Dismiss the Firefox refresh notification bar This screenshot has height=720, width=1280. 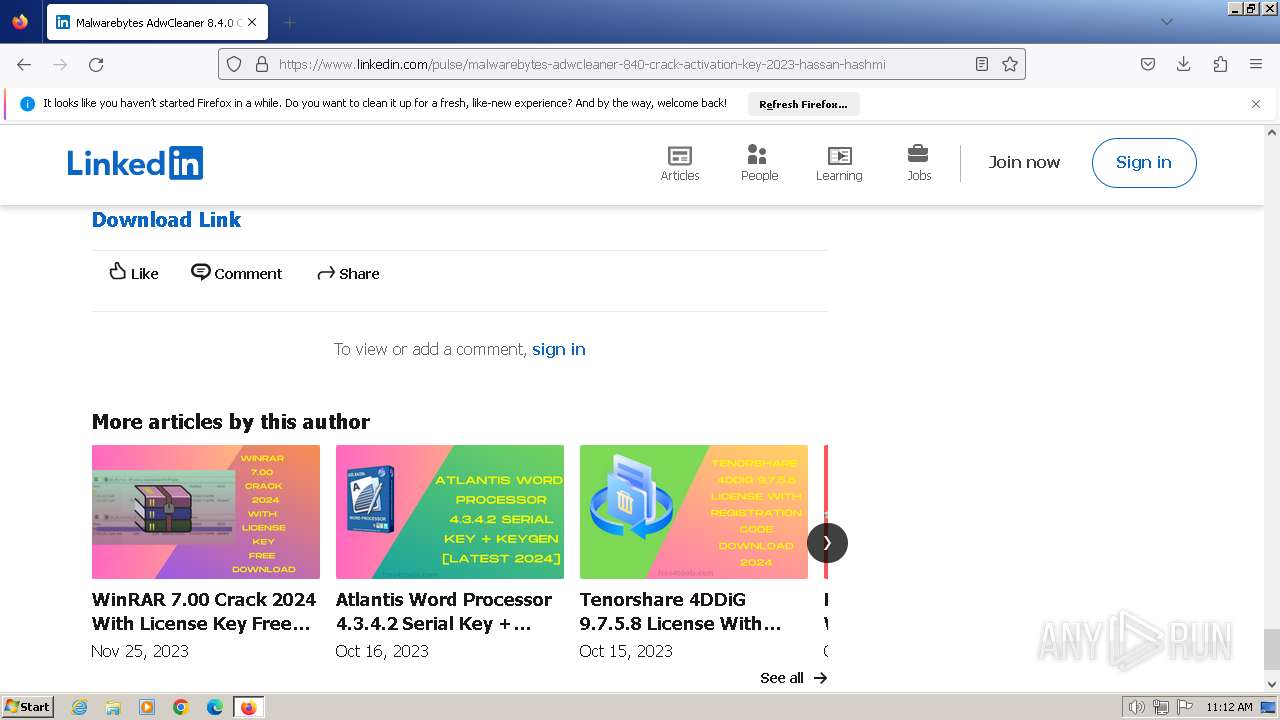(x=1256, y=104)
